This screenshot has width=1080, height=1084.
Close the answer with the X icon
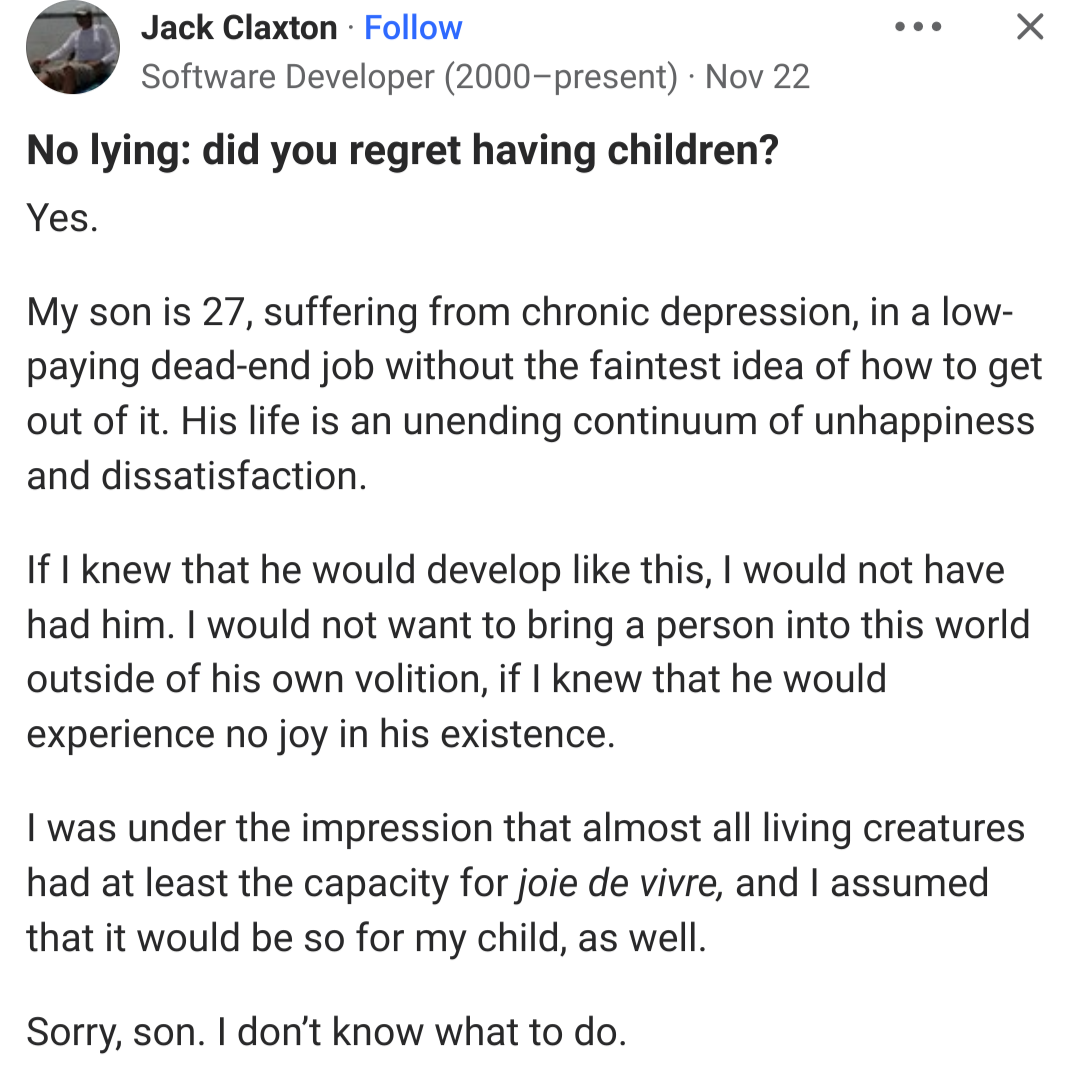point(1029,27)
